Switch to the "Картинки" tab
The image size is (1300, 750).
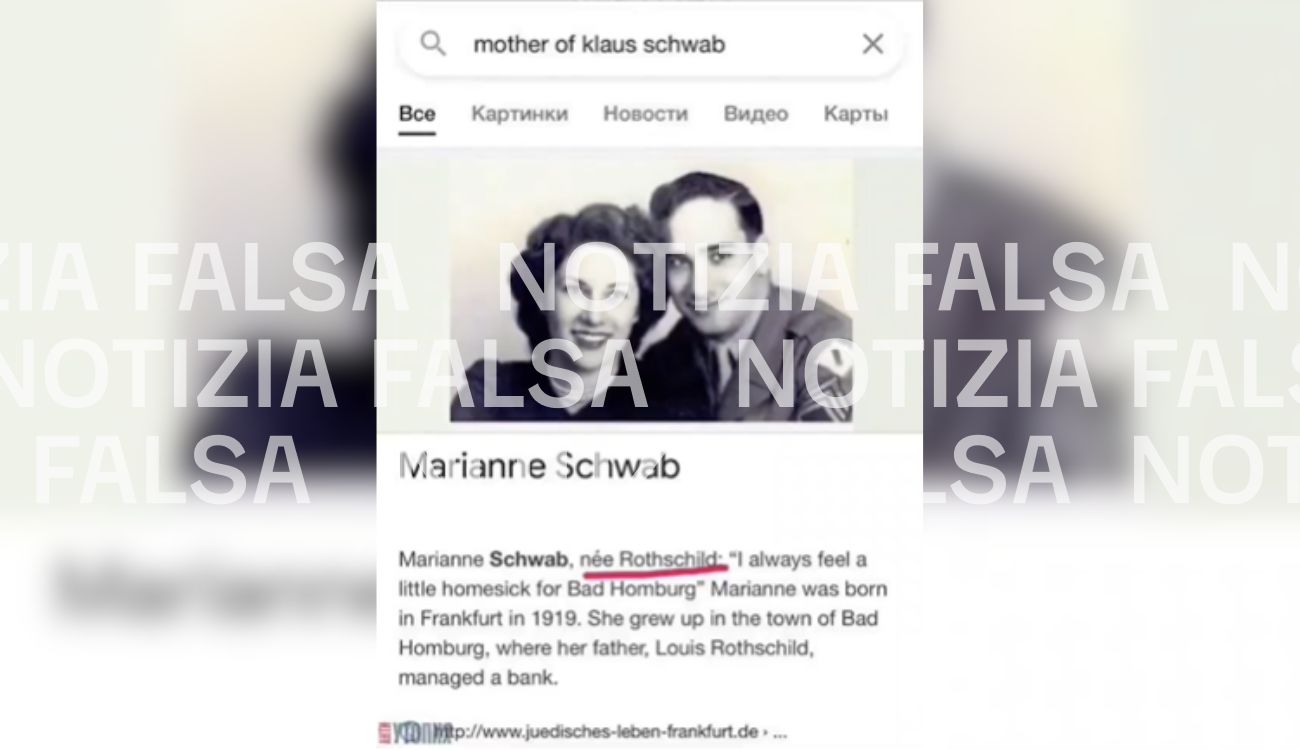(x=520, y=114)
